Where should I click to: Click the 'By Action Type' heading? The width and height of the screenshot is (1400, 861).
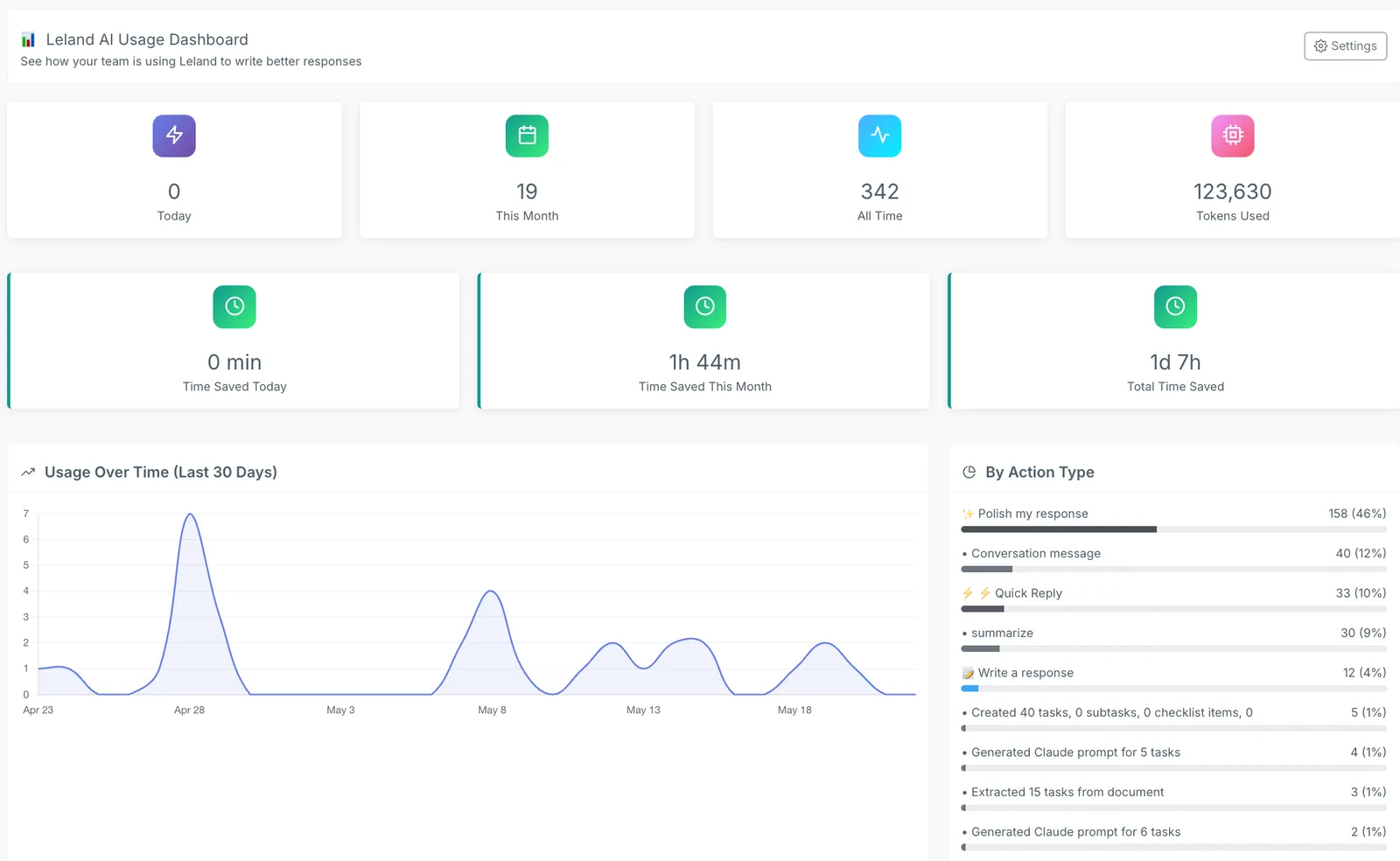point(1039,472)
